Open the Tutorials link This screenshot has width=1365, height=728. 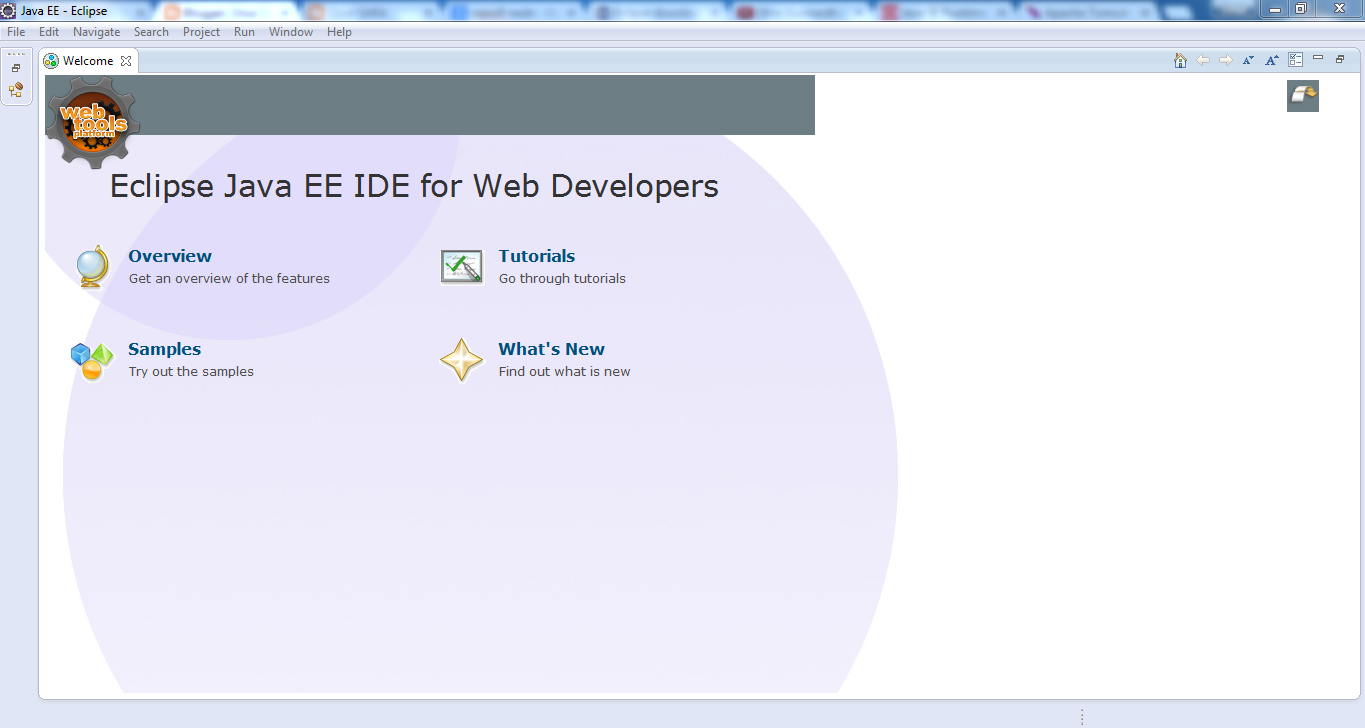(x=537, y=256)
